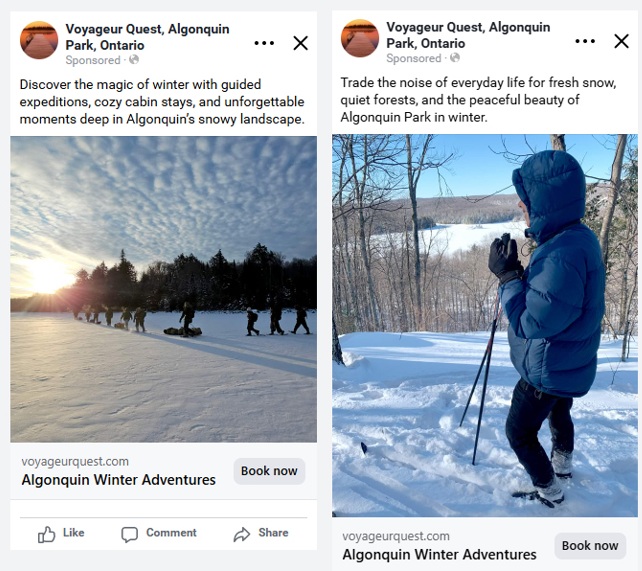Dismiss the left ad with the X icon

click(300, 43)
